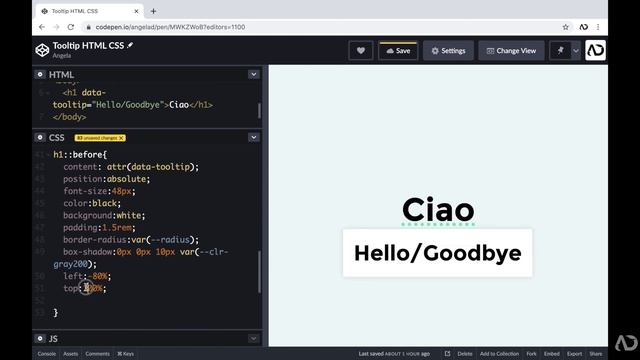The height and width of the screenshot is (360, 640).
Task: Expand the JS editor dropdown chevron
Action: click(253, 338)
